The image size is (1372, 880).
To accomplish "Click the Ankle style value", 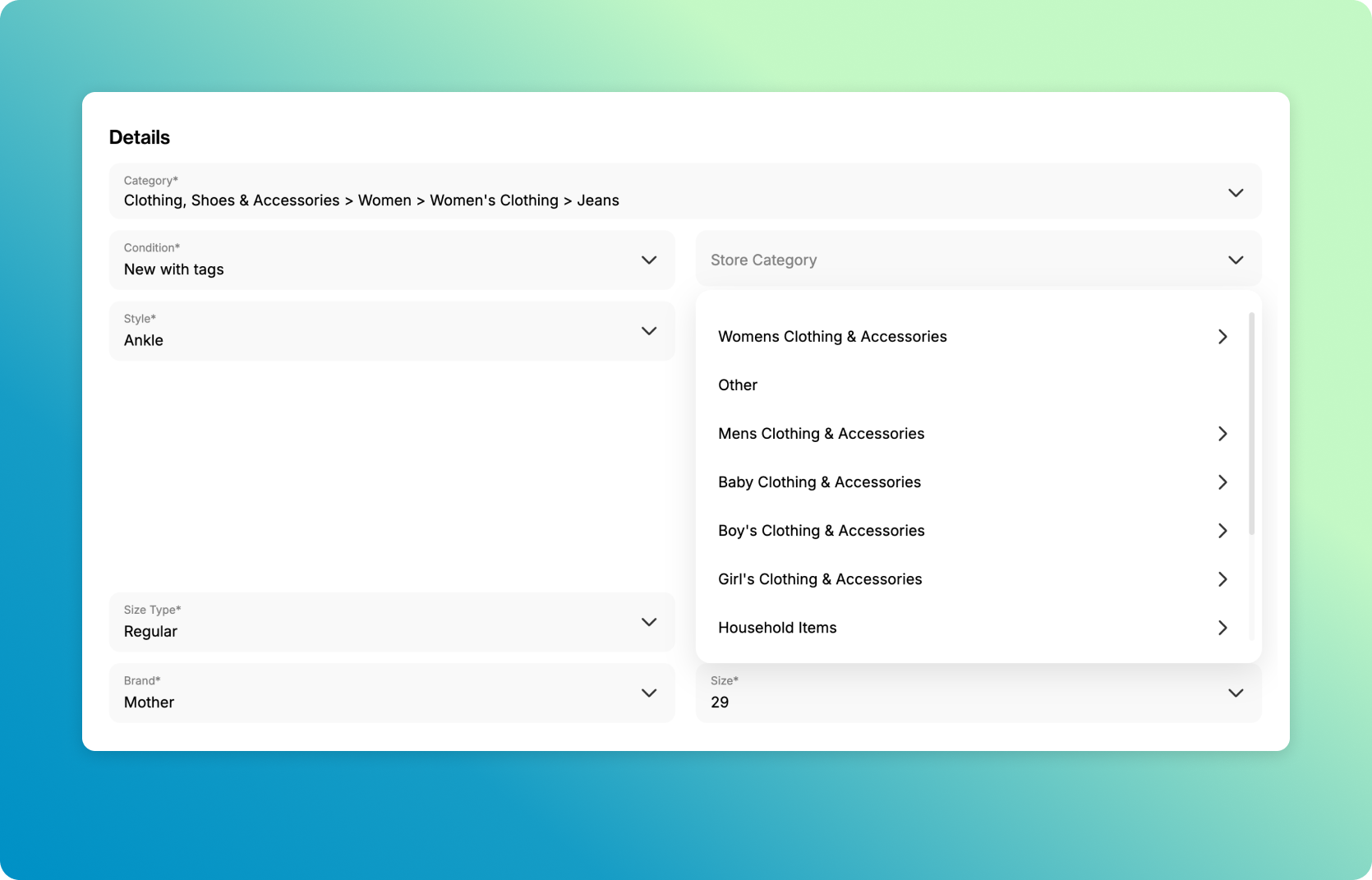I will (144, 340).
